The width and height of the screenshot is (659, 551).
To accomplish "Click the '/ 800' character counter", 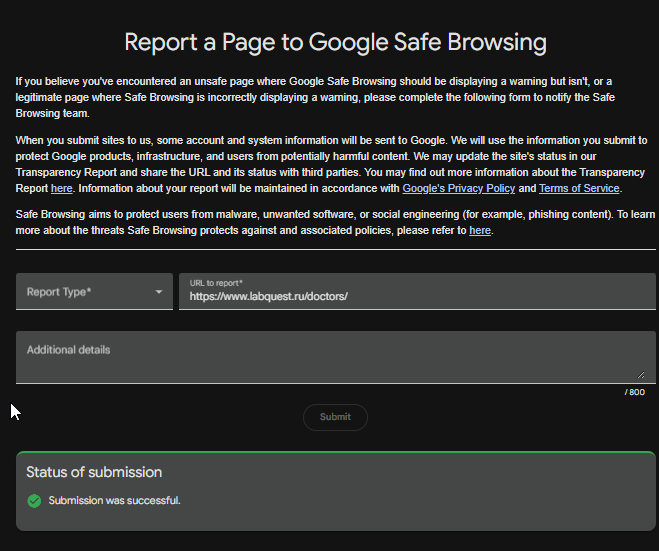I will point(635,392).
